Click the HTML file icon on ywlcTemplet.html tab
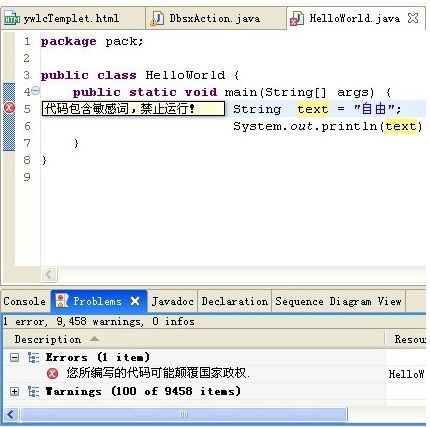 click(12, 19)
